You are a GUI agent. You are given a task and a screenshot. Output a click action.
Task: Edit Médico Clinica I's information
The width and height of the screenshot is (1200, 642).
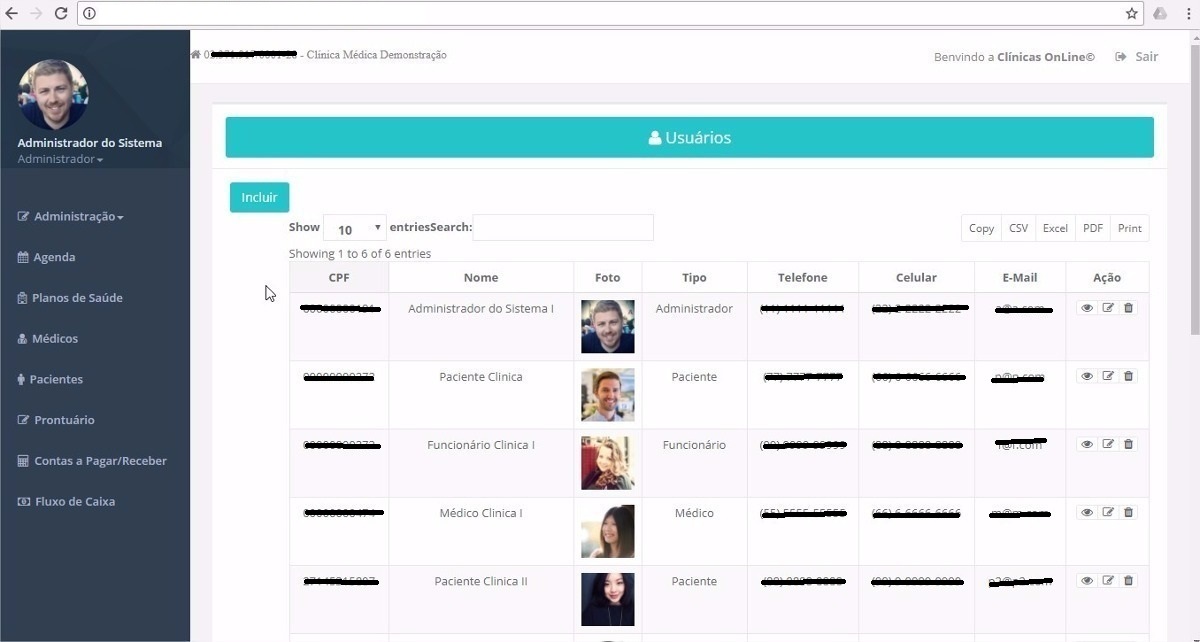pos(1107,511)
